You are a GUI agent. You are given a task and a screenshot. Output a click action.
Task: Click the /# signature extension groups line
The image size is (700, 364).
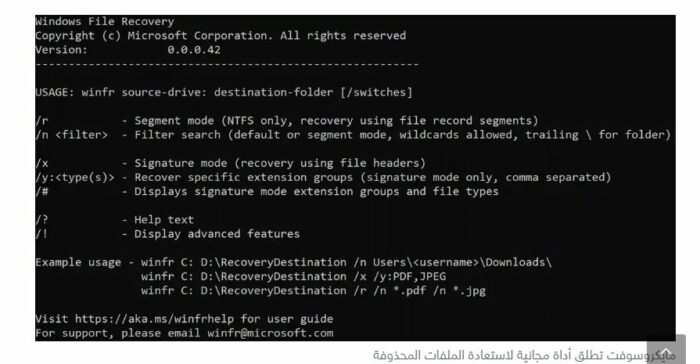(267, 192)
